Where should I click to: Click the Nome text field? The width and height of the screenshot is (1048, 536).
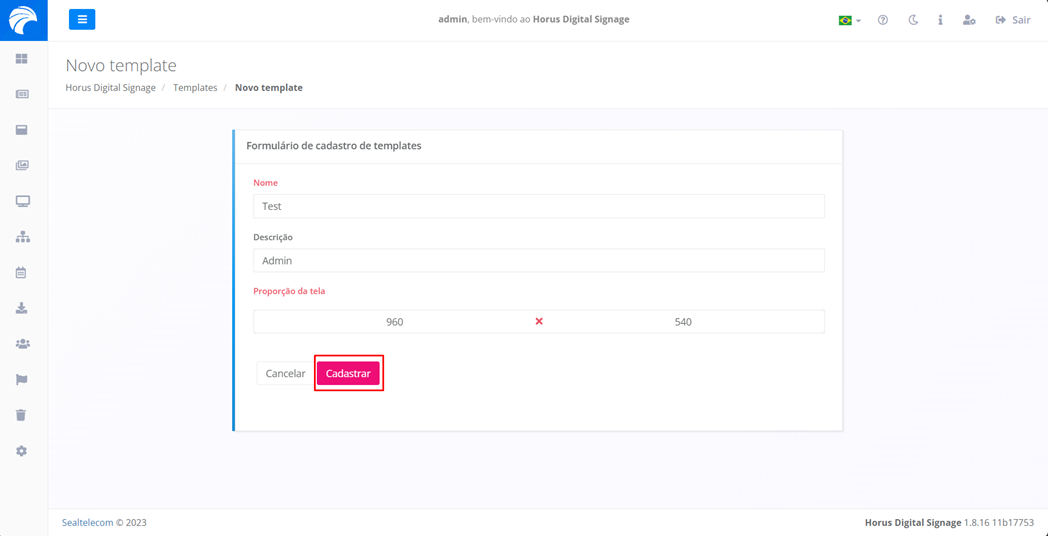(x=538, y=206)
